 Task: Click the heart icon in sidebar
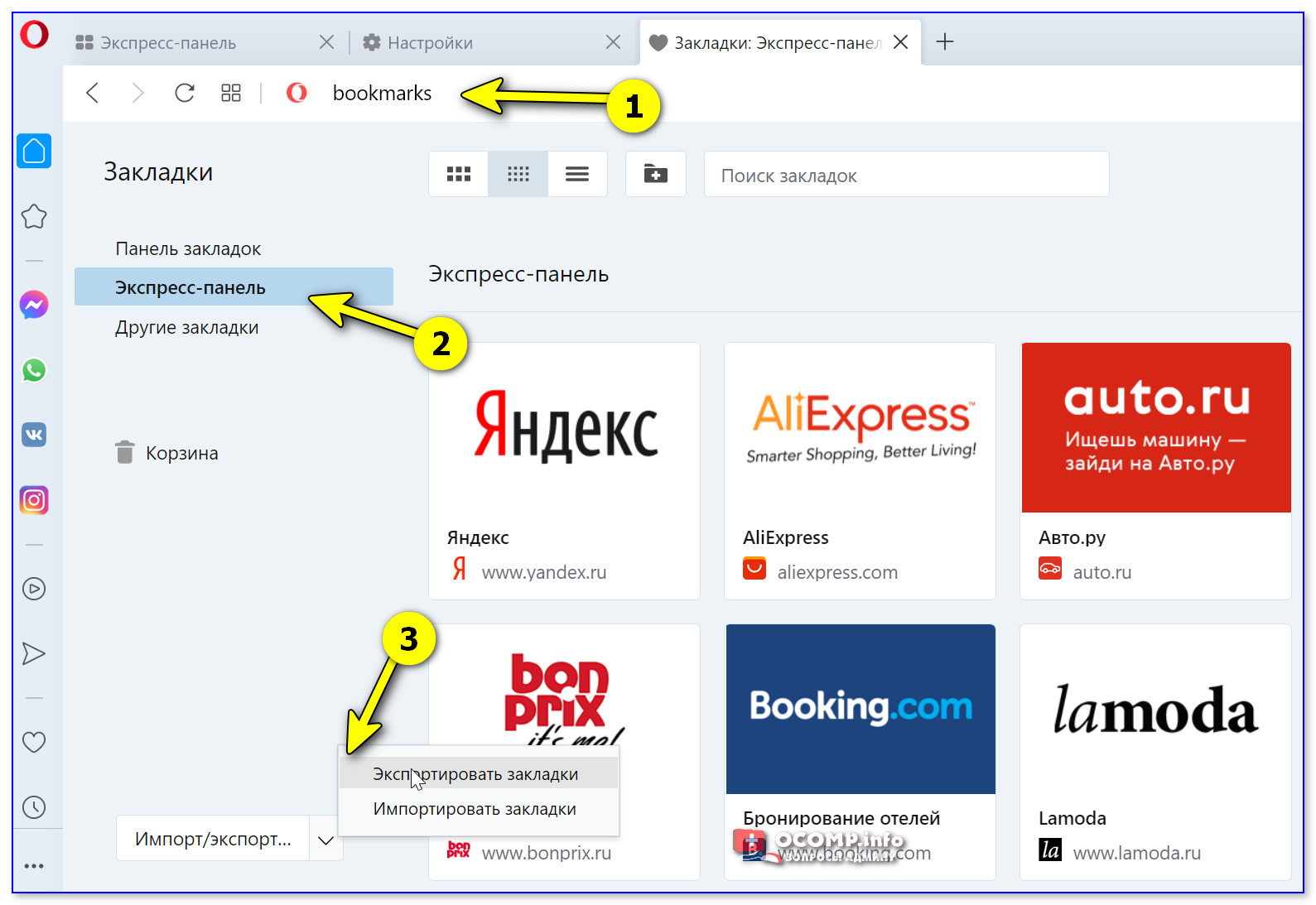34,742
